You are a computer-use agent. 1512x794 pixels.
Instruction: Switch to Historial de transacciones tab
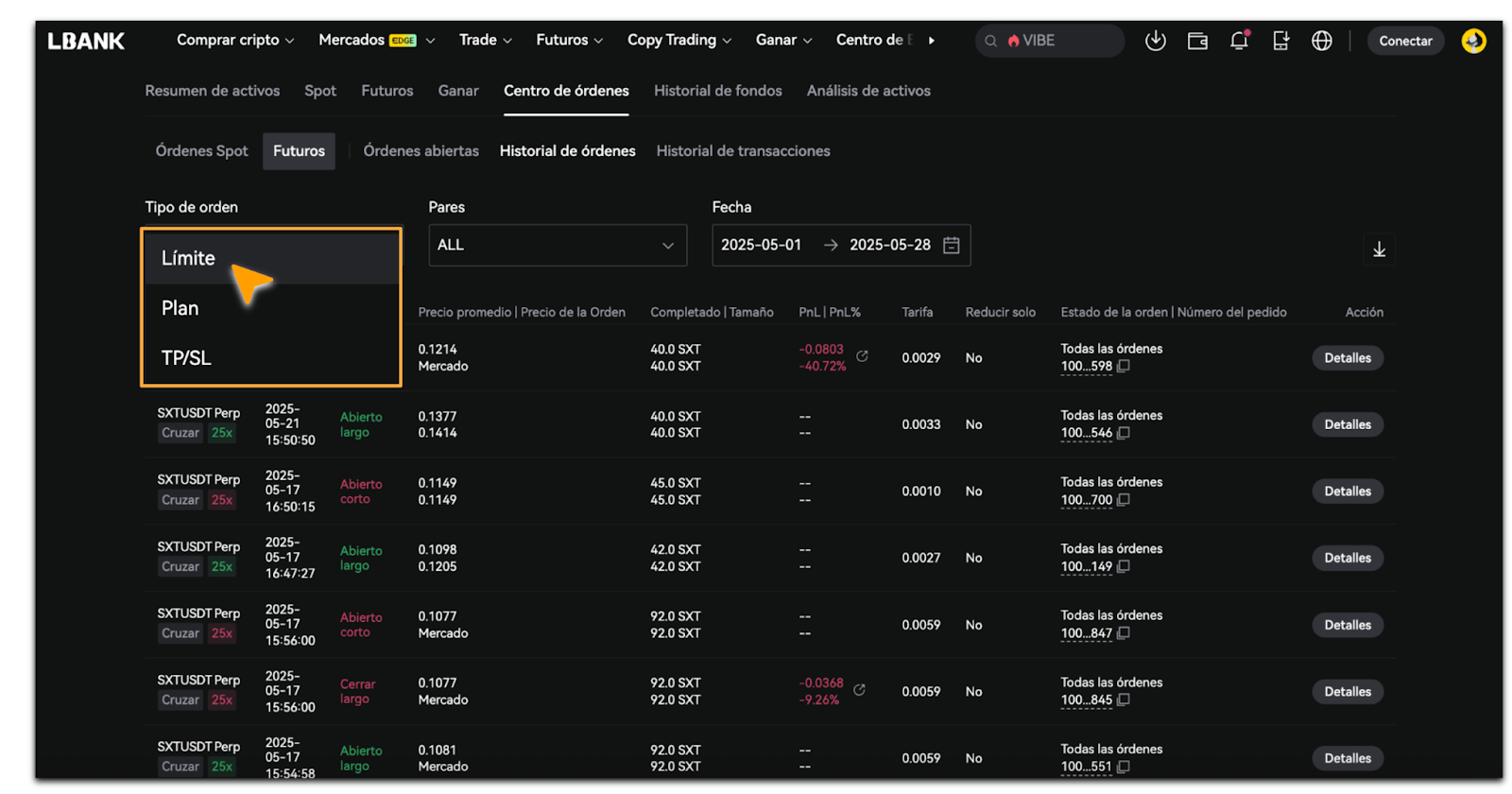point(743,151)
